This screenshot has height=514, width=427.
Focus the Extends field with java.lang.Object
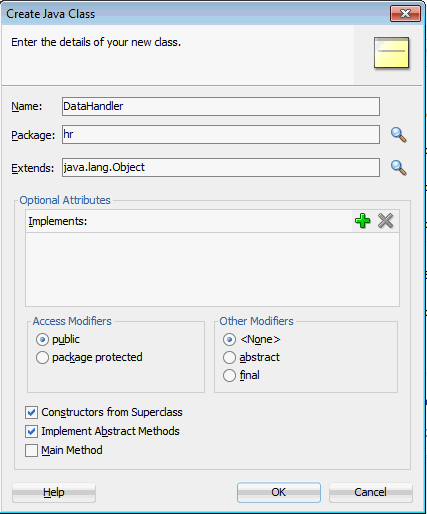[221, 167]
